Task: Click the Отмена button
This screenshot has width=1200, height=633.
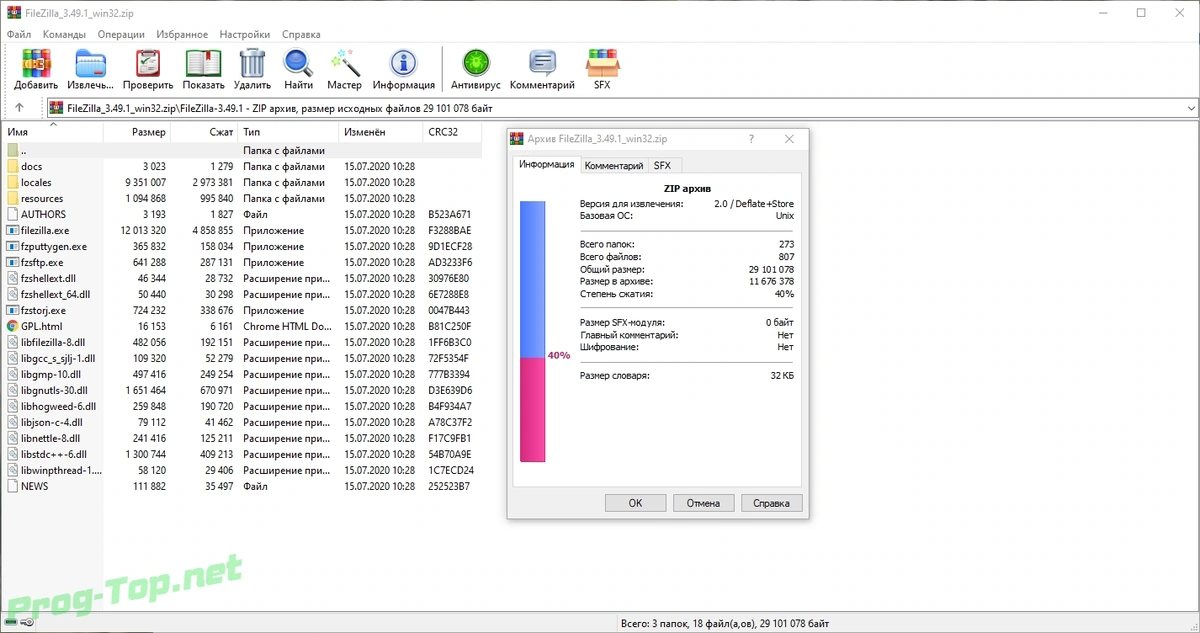Action: (x=704, y=503)
